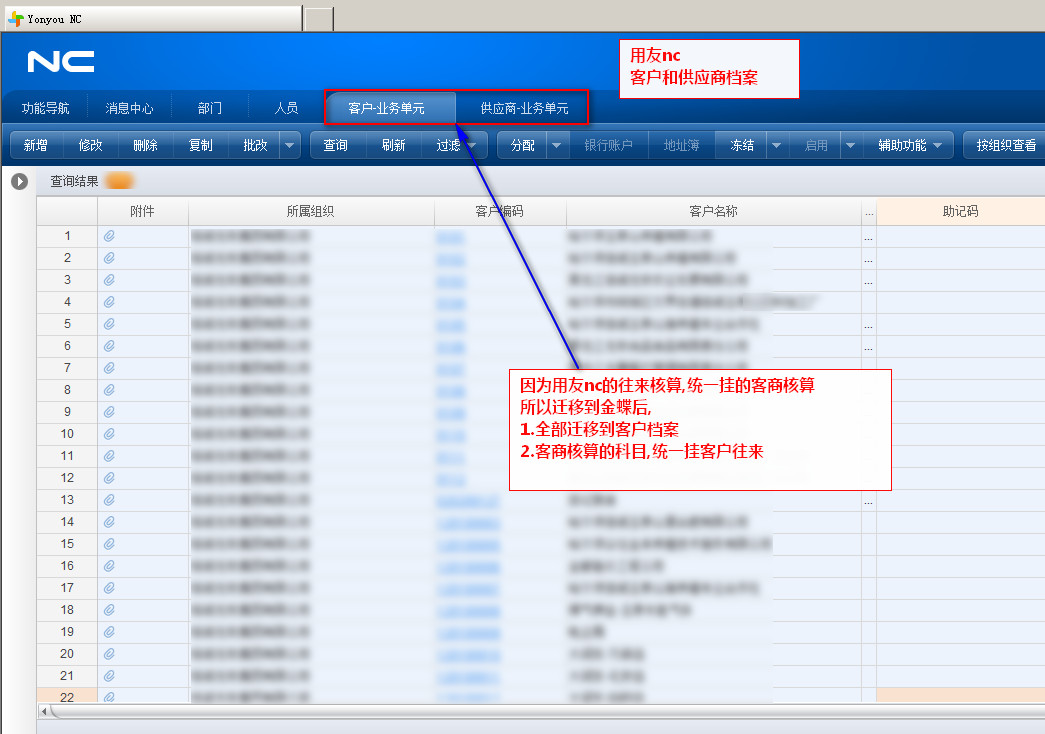This screenshot has height=734, width=1045.
Task: Open attachment paperclip in row 5
Action: (x=109, y=324)
